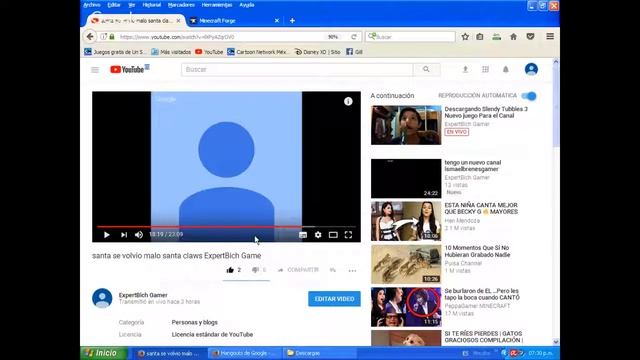Open Personas y blogs category link
Viewport: 640px width, 360px height.
tap(194, 322)
